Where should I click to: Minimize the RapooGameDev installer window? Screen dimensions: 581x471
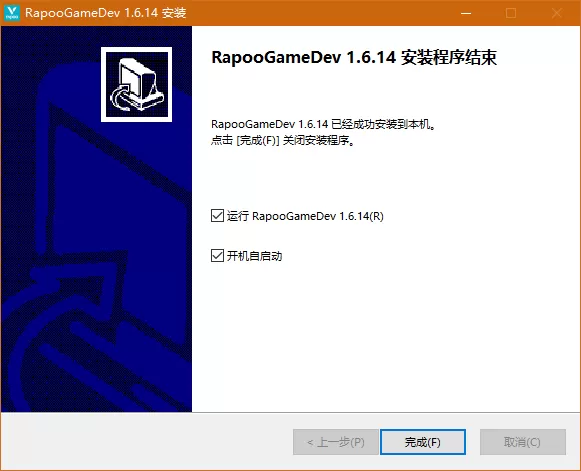pos(466,13)
